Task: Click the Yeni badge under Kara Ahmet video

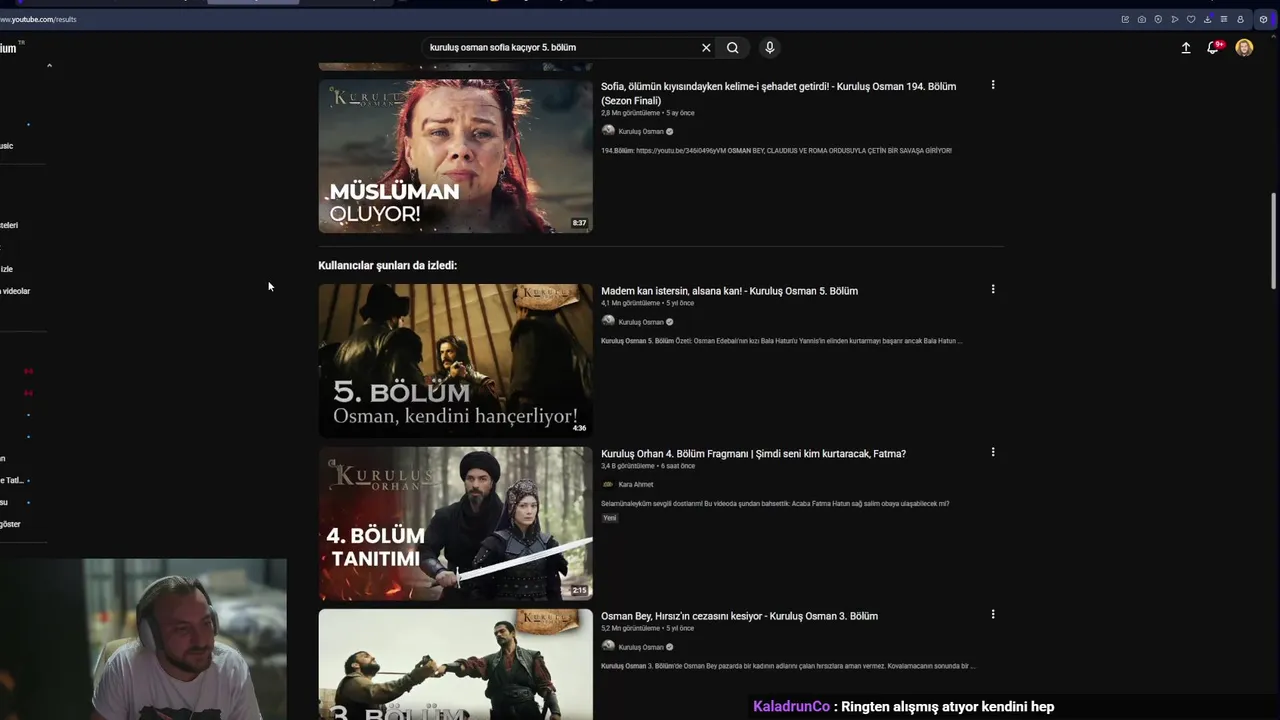Action: pyautogui.click(x=610, y=518)
